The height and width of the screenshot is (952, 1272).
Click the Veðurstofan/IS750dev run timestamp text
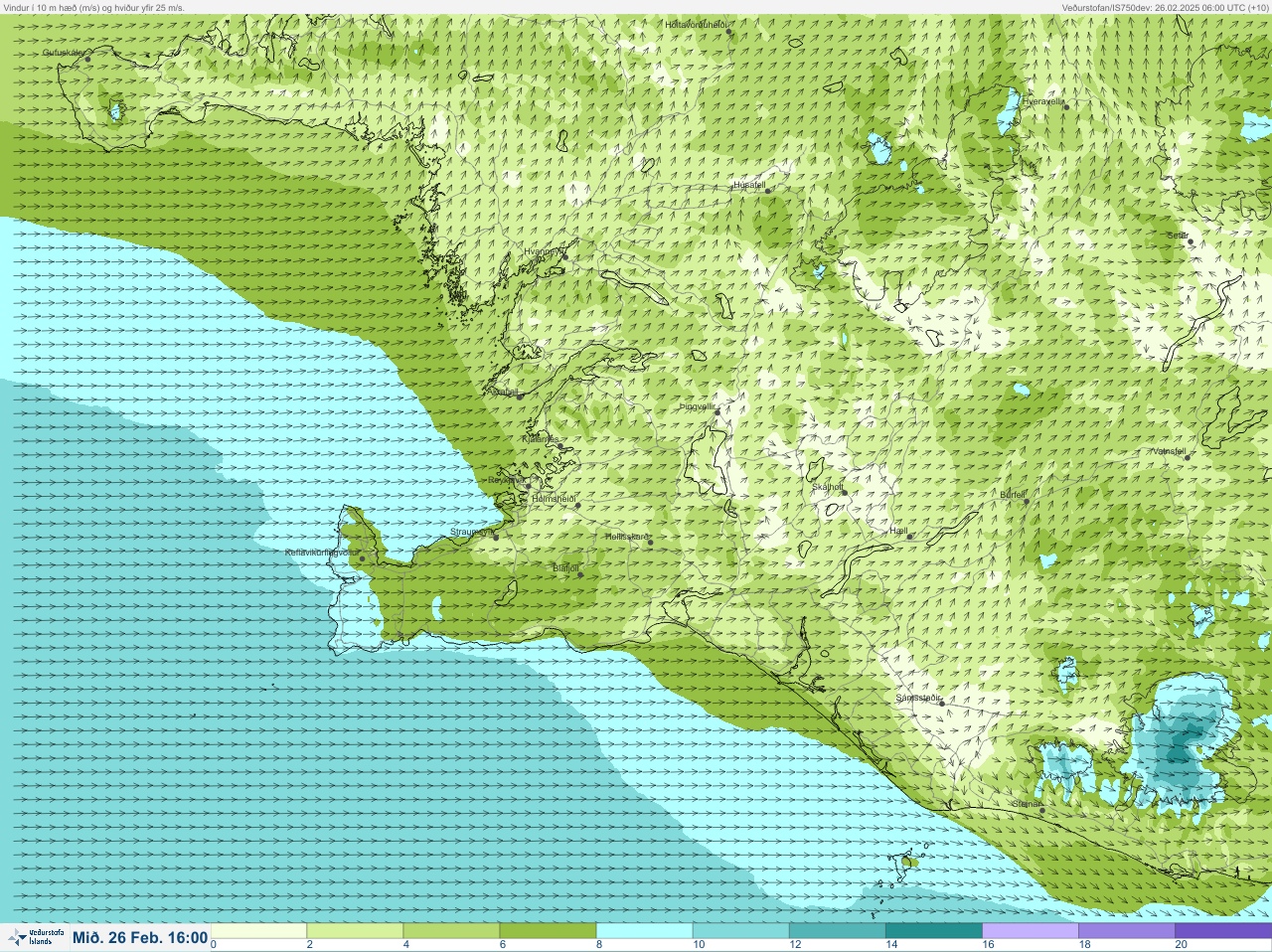click(1165, 7)
